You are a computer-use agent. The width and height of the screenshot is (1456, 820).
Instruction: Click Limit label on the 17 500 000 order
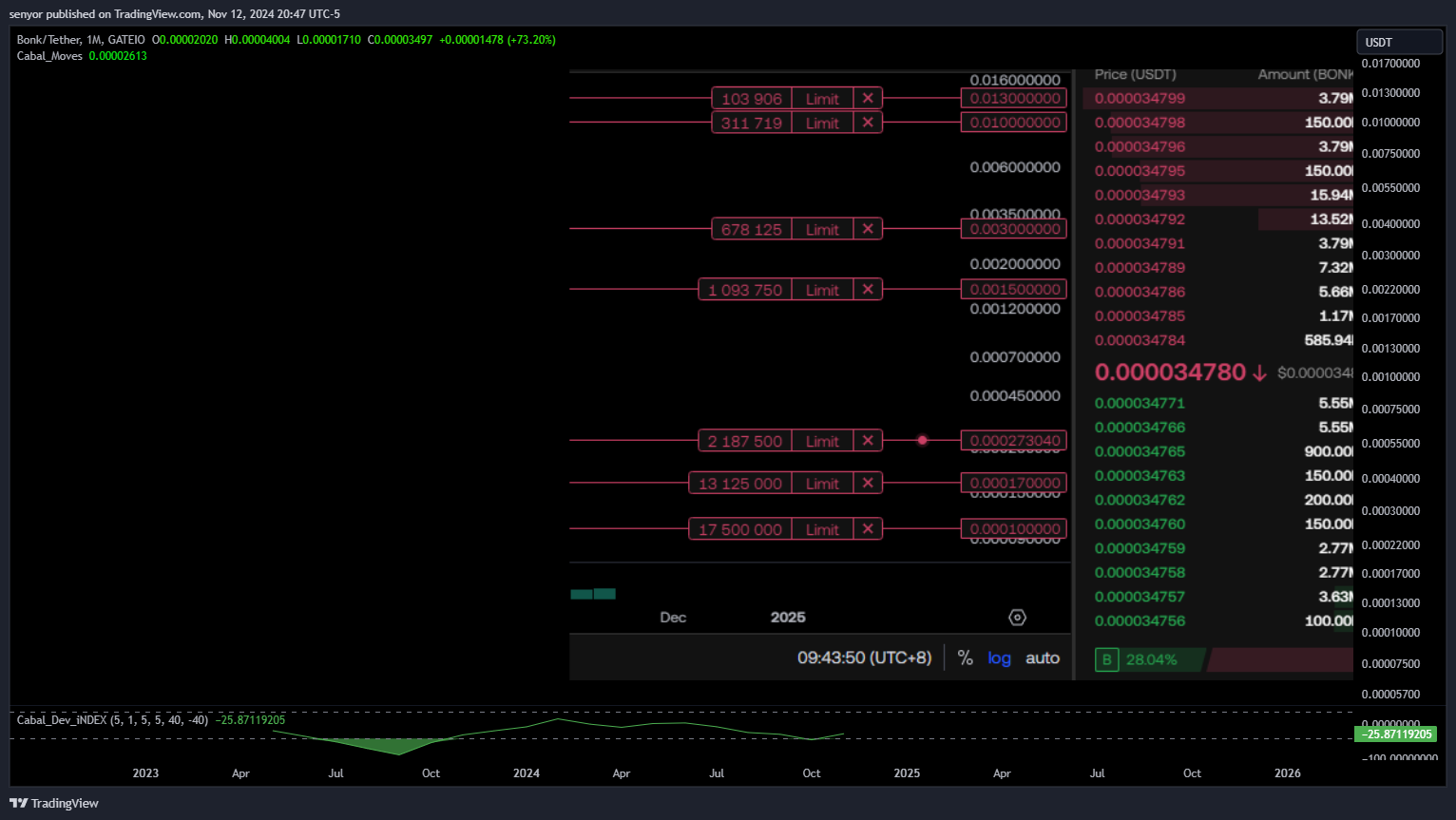coord(822,529)
